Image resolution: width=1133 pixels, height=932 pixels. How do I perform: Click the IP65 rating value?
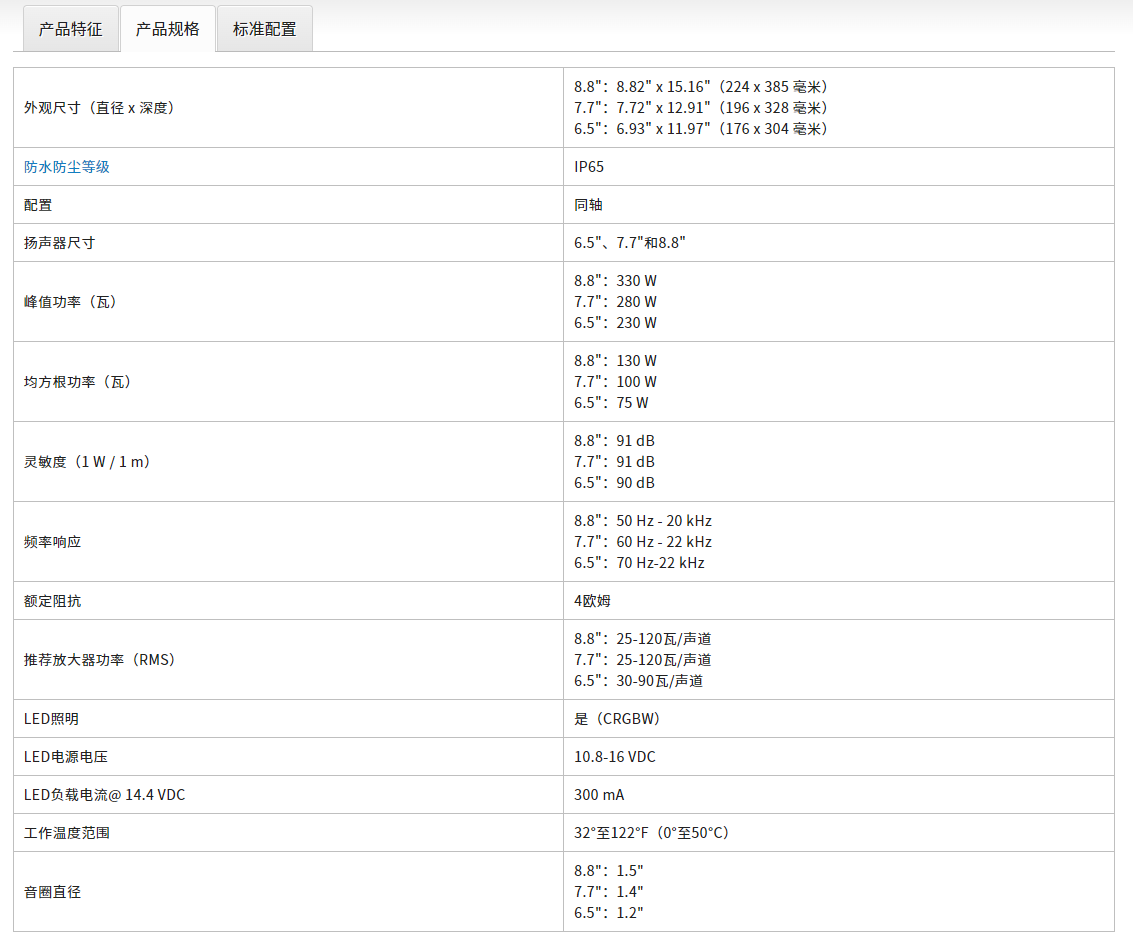(589, 167)
